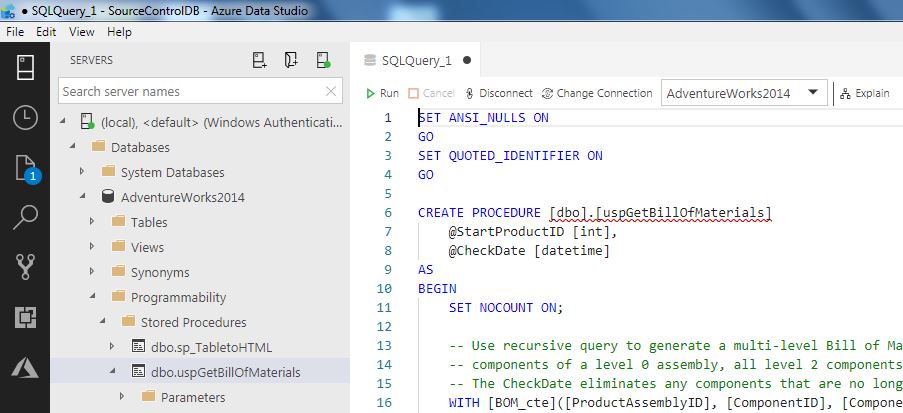Click the dbo.uspGetBillOfMaterials procedure icon
Screen dimensions: 903x413
click(138, 372)
